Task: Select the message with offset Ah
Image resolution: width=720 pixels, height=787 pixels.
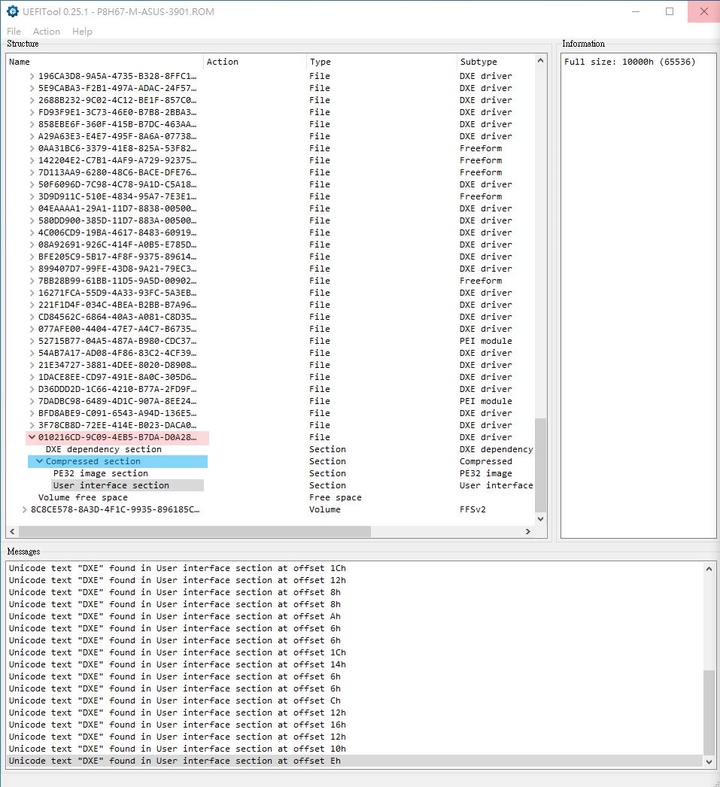Action: click(x=355, y=616)
